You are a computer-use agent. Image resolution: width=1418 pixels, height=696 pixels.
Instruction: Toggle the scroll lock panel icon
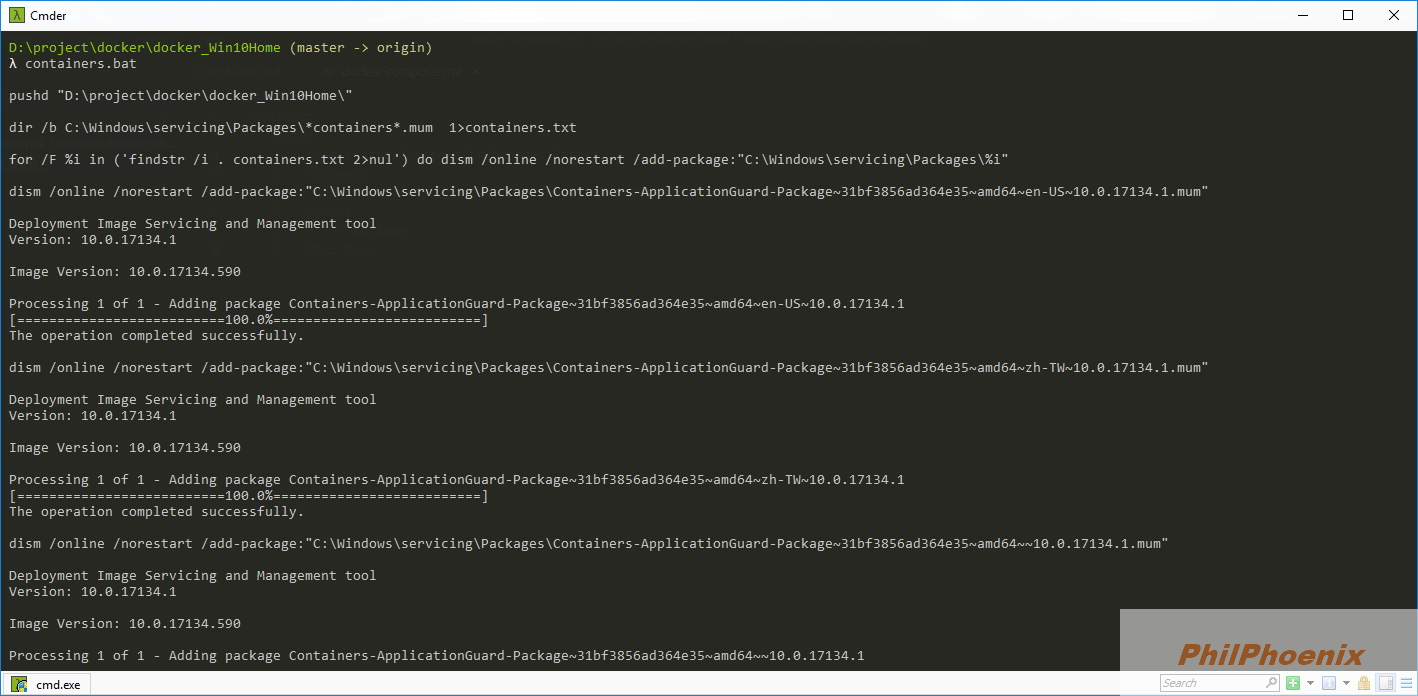(1385, 683)
